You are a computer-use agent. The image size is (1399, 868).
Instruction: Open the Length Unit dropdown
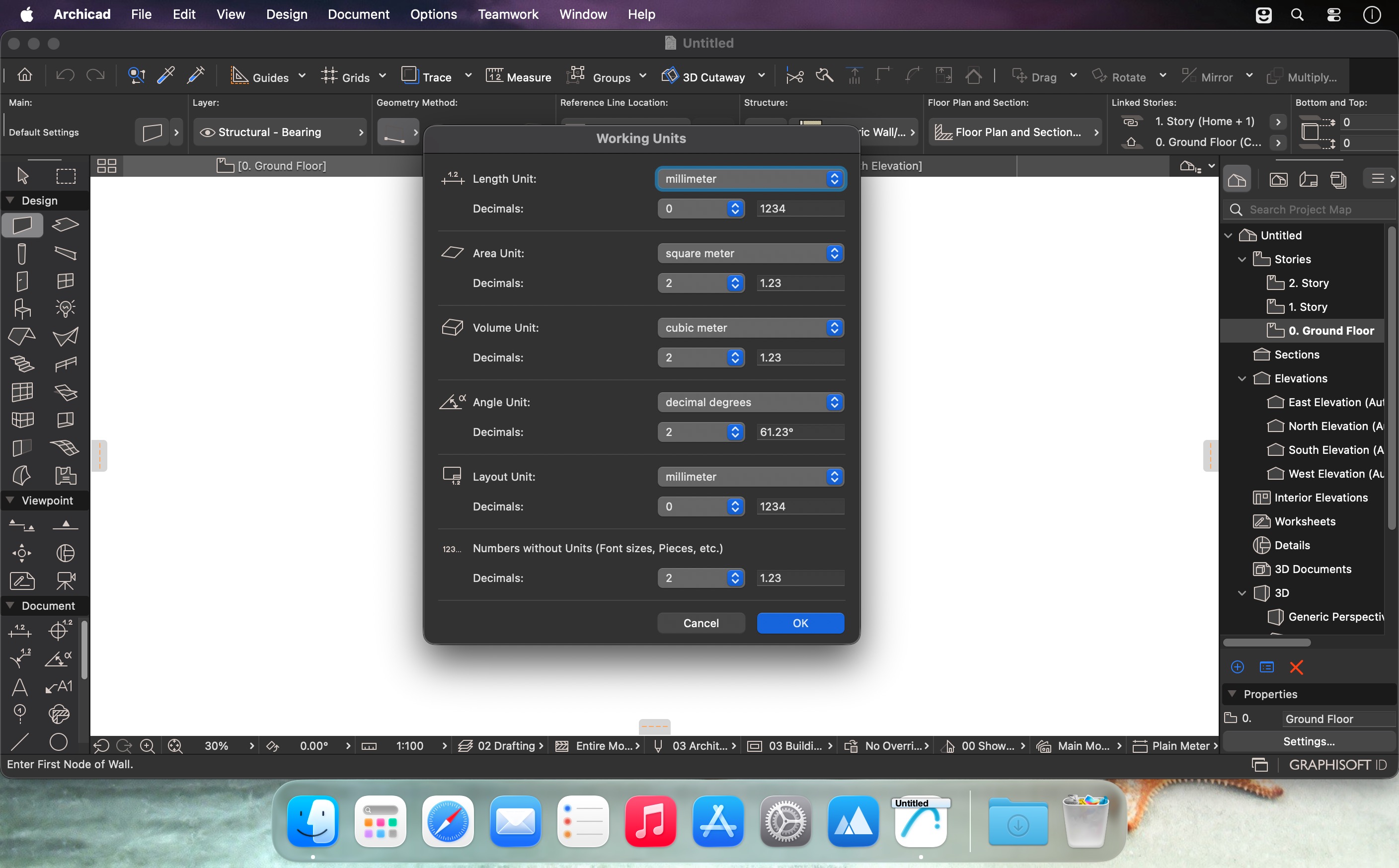tap(751, 179)
